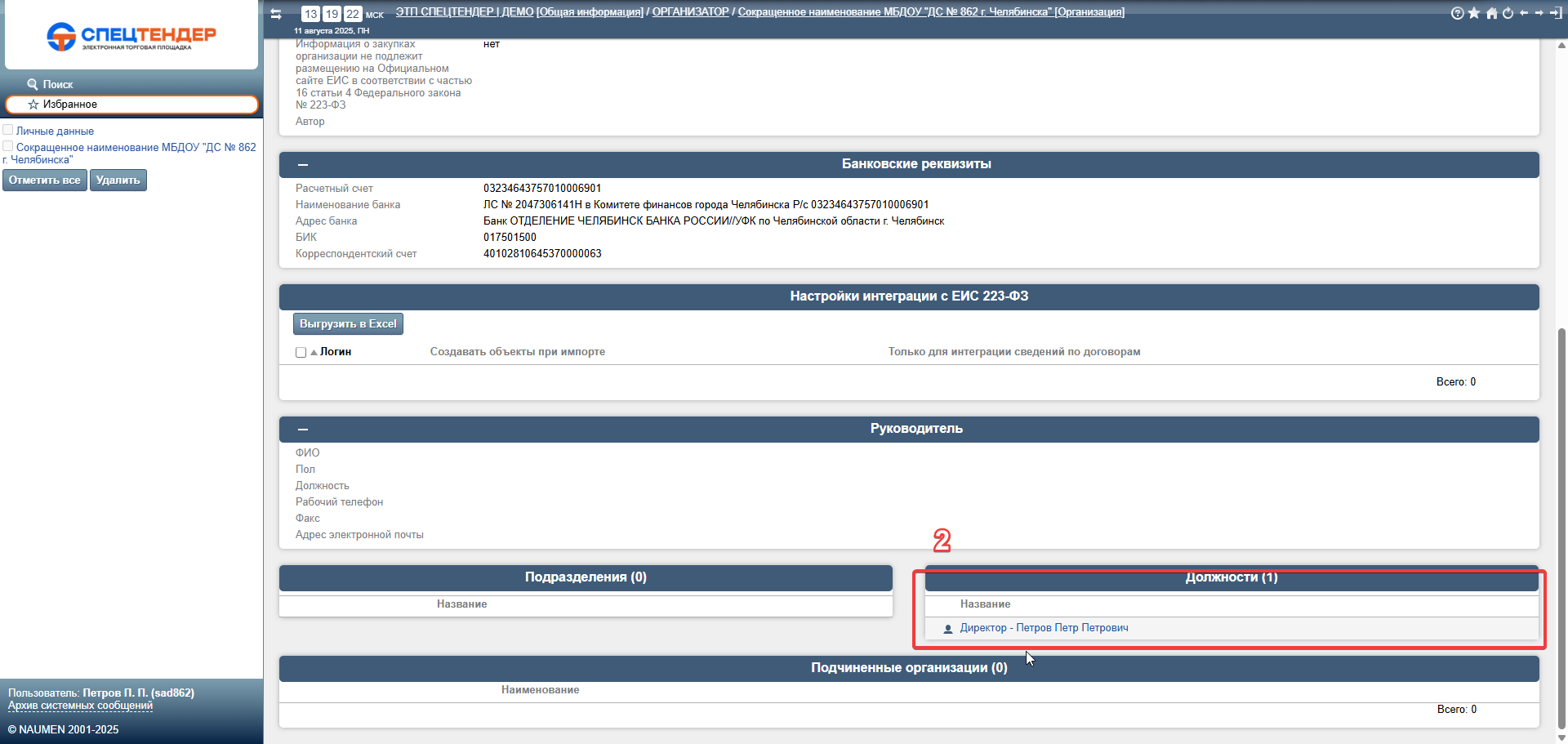Log out using the exit icon
Screen dimensions: 1568x744
pos(1555,13)
